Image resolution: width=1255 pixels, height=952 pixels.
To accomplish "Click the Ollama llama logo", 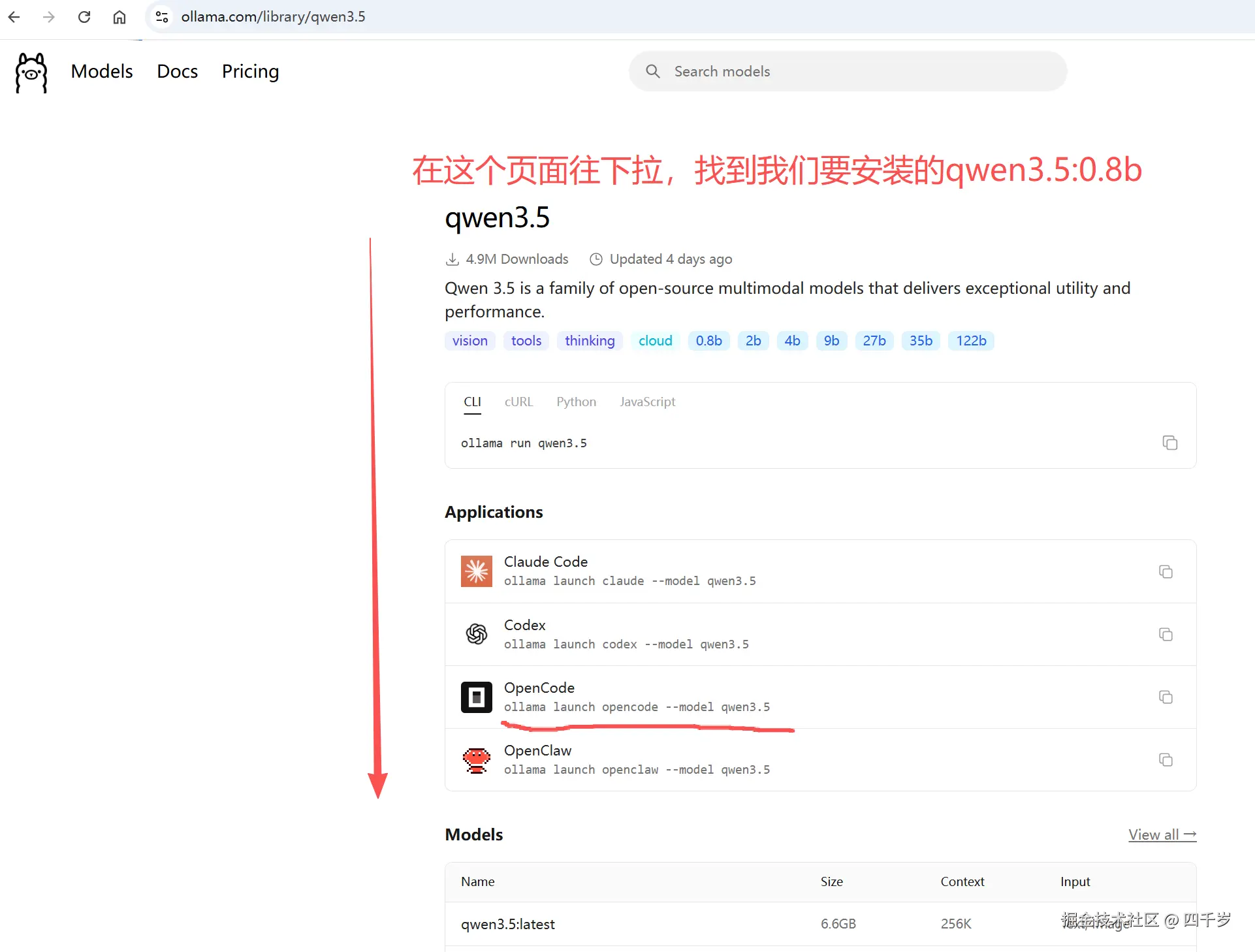I will click(31, 72).
